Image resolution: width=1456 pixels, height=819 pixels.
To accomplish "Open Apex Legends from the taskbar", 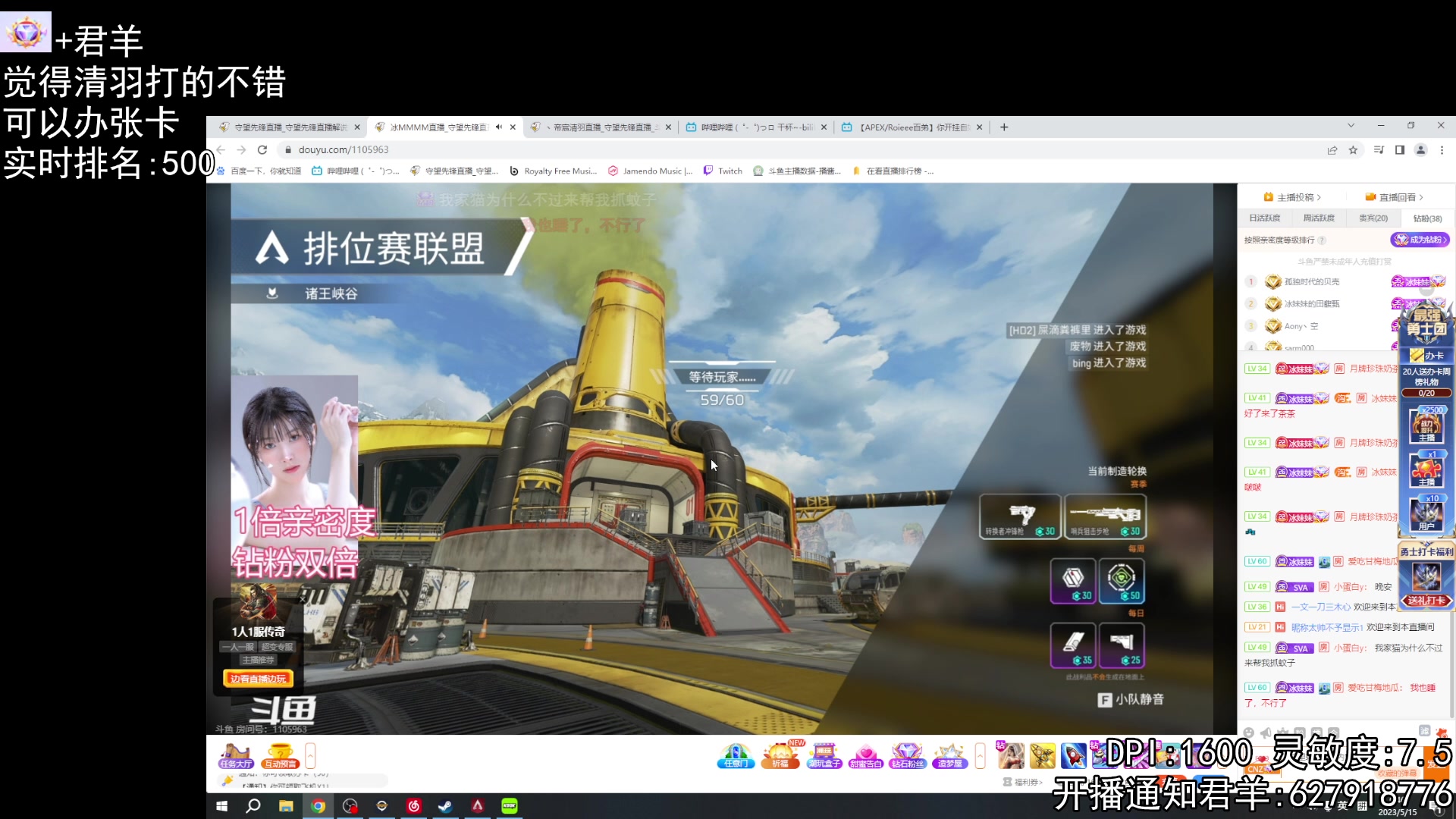I will click(x=478, y=806).
